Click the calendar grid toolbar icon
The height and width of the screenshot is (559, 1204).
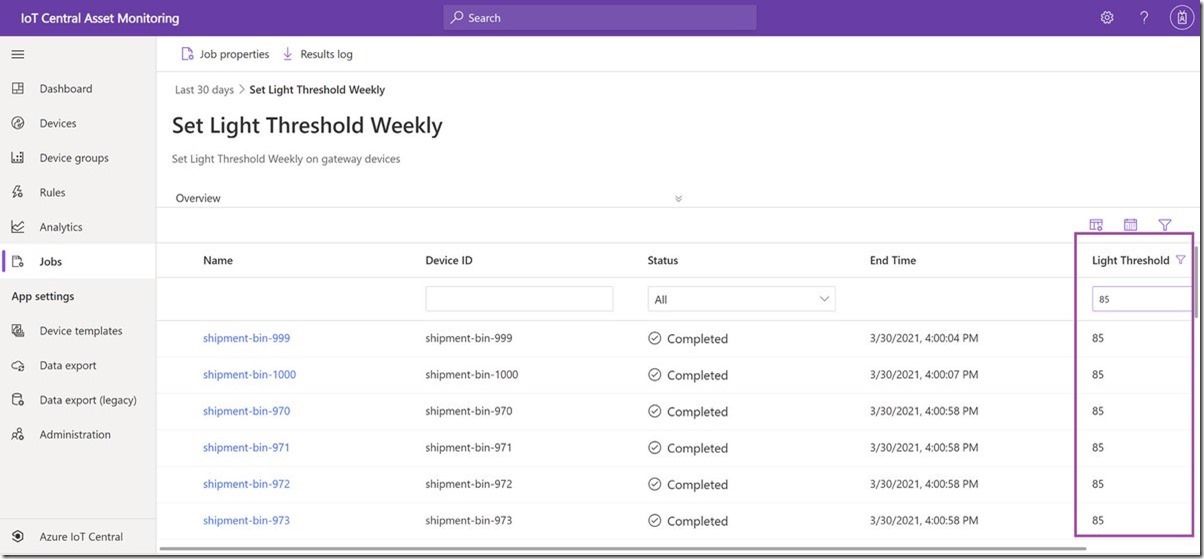[x=1131, y=225]
